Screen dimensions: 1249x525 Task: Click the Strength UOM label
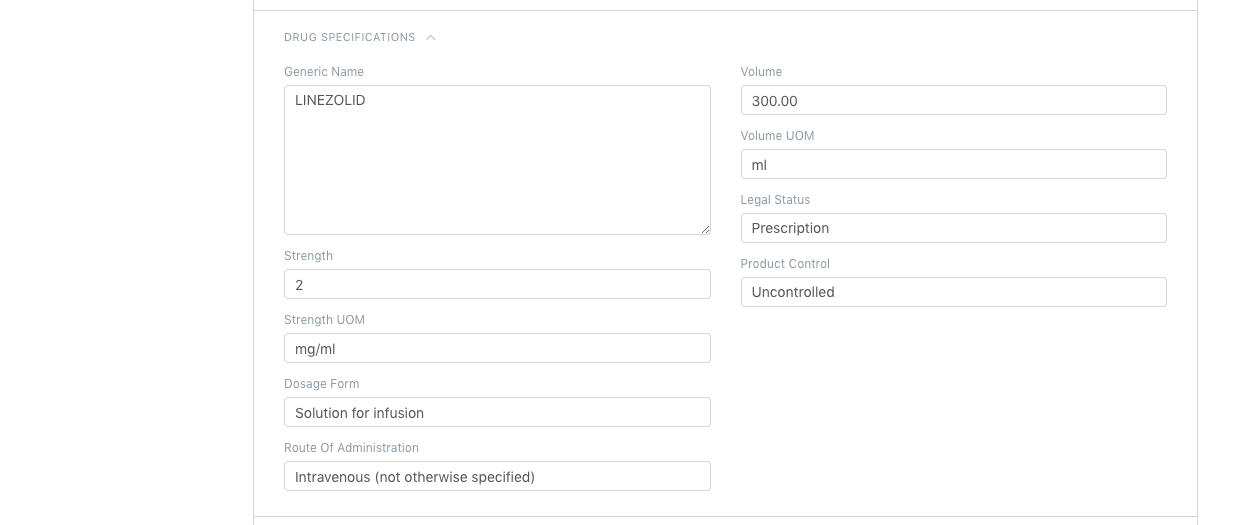[x=324, y=320]
